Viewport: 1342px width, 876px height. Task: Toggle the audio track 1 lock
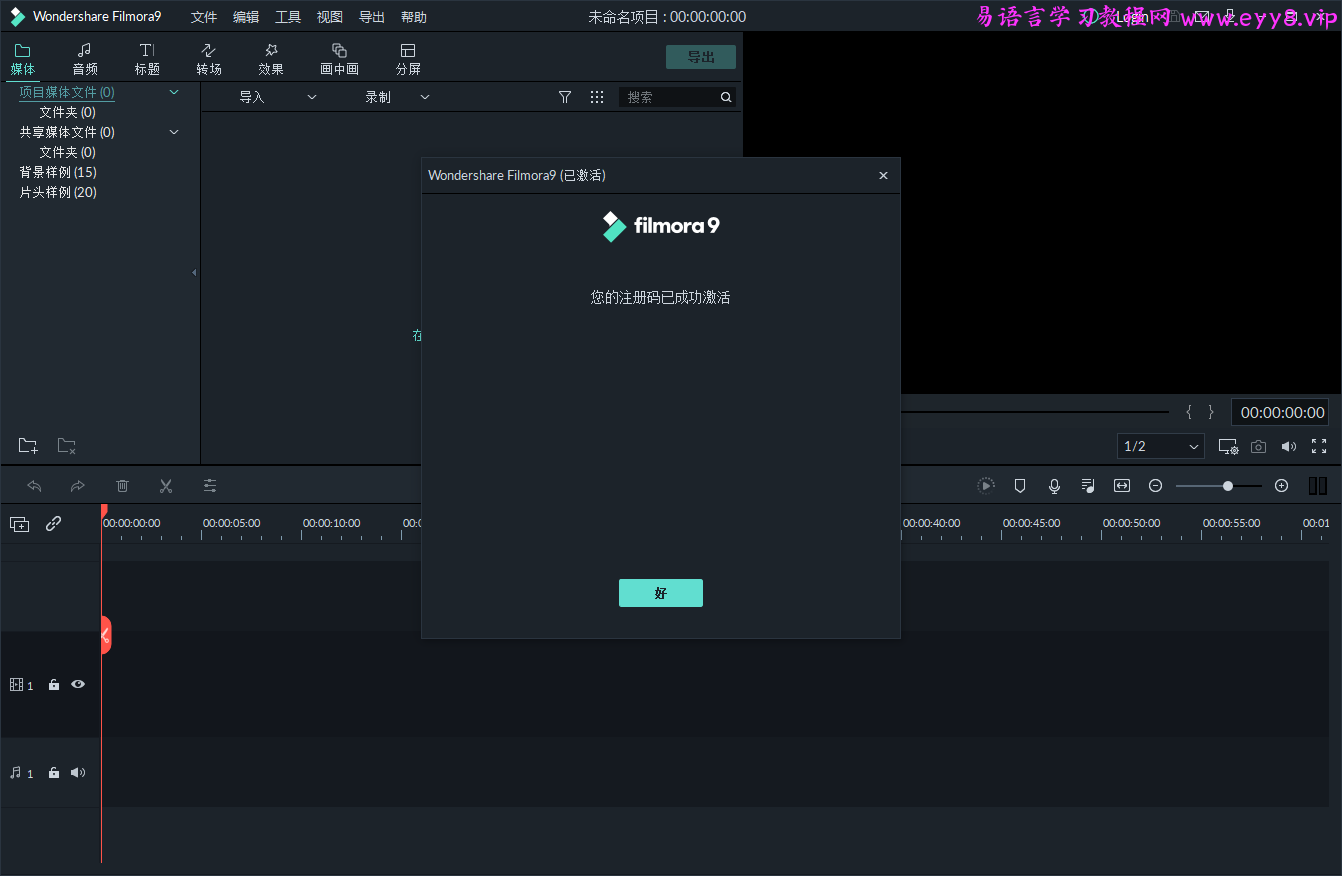(54, 773)
